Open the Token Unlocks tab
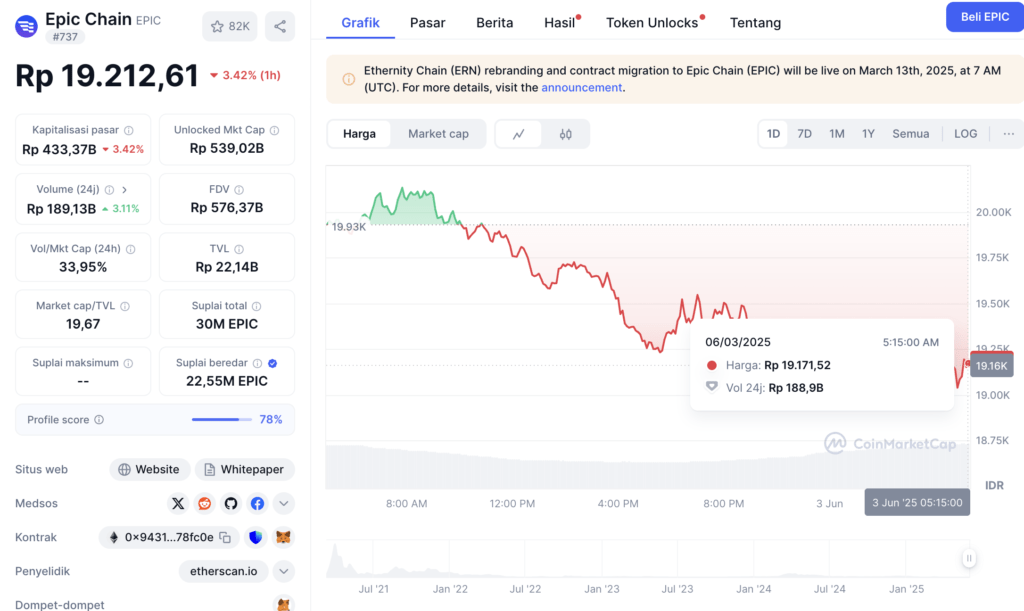The image size is (1024, 611). 654,23
